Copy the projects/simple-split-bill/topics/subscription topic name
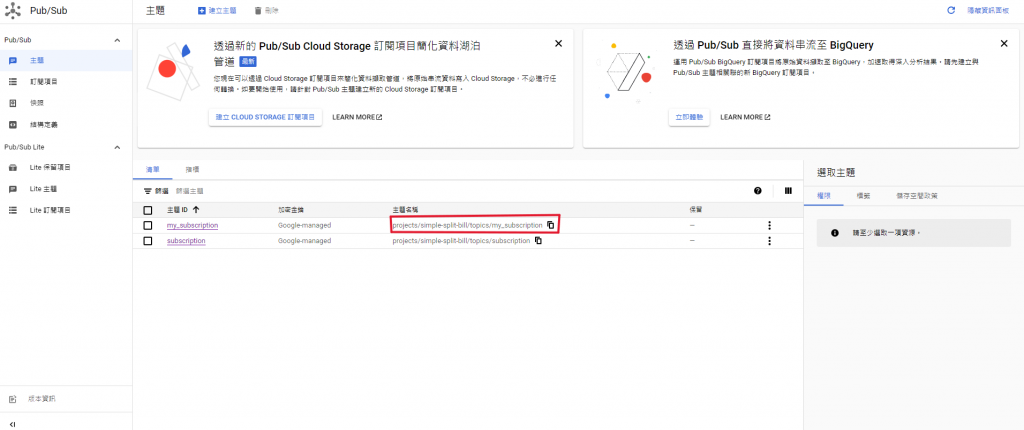This screenshot has width=1024, height=430. (538, 240)
